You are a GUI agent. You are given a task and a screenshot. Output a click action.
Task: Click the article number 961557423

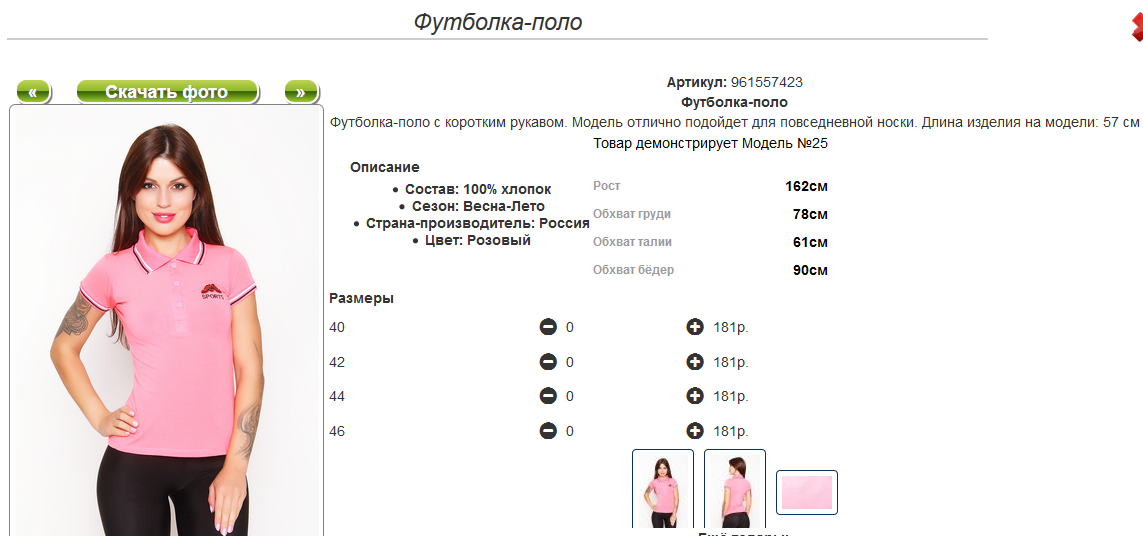coord(767,82)
